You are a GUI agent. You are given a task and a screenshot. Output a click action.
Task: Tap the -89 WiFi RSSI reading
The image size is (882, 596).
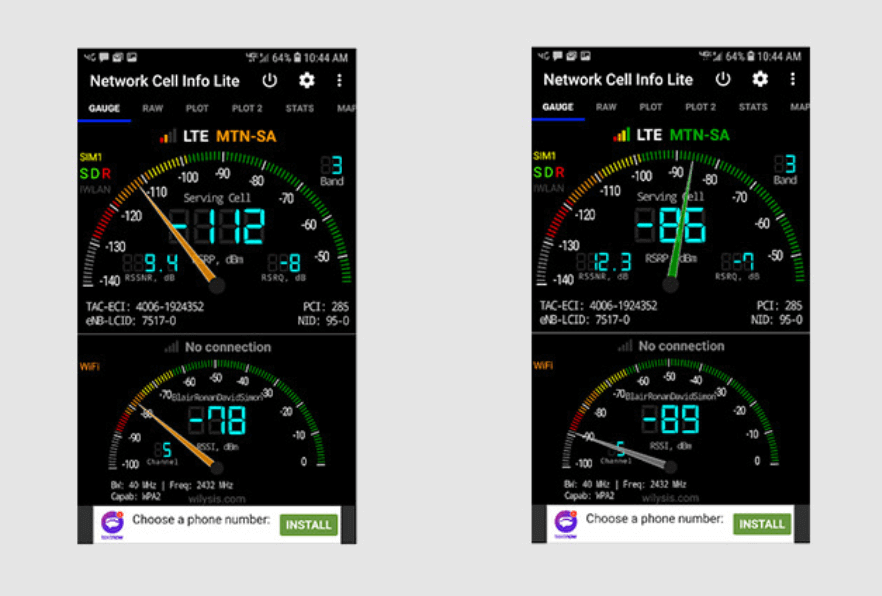coord(672,418)
